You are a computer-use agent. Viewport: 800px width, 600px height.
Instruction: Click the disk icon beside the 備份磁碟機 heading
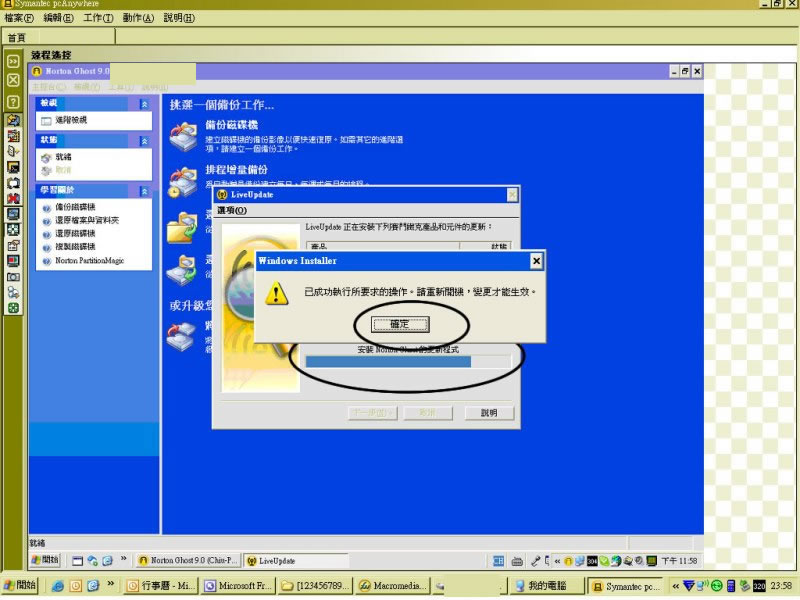183,136
